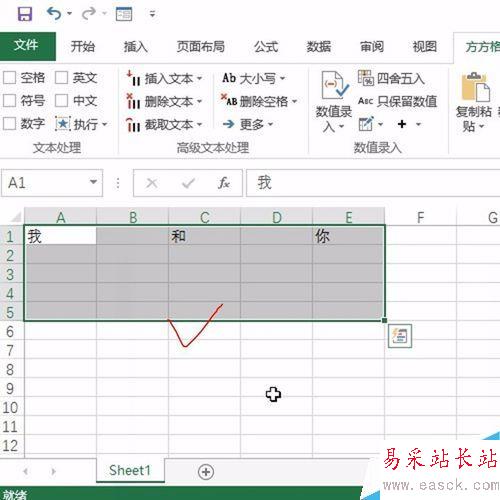This screenshot has height=500, width=500.
Task: Expand the 删除文本 dropdown arrow
Action: coord(199,101)
